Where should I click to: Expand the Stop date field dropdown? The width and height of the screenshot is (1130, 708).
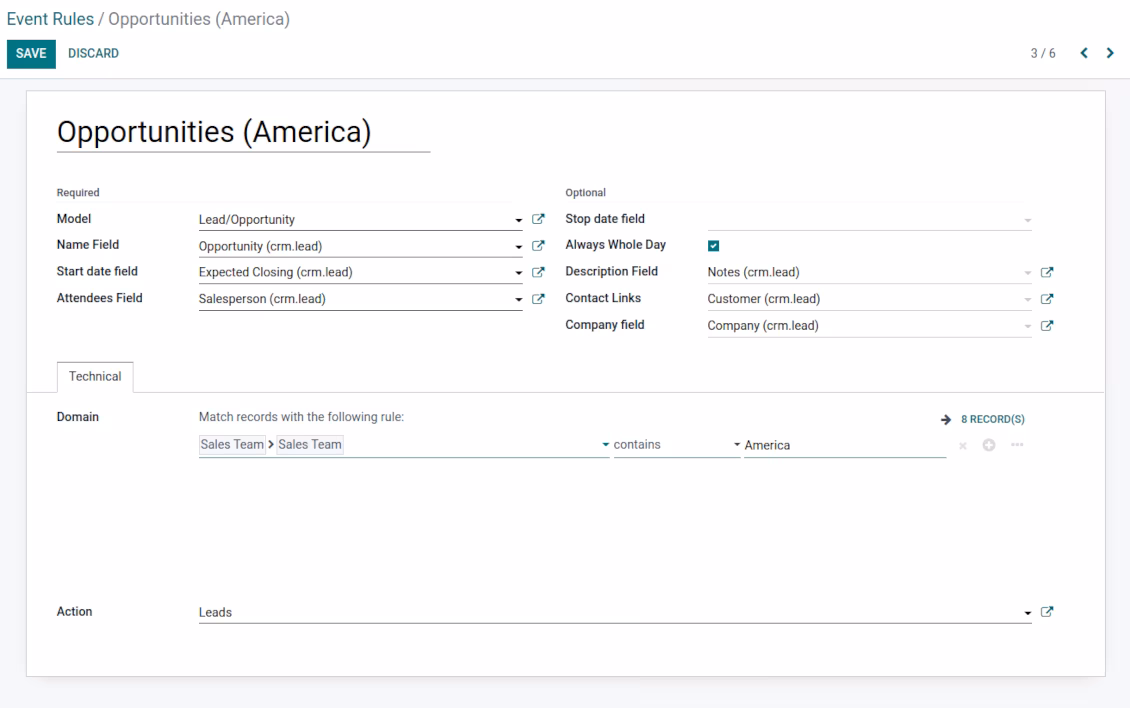[1028, 220]
